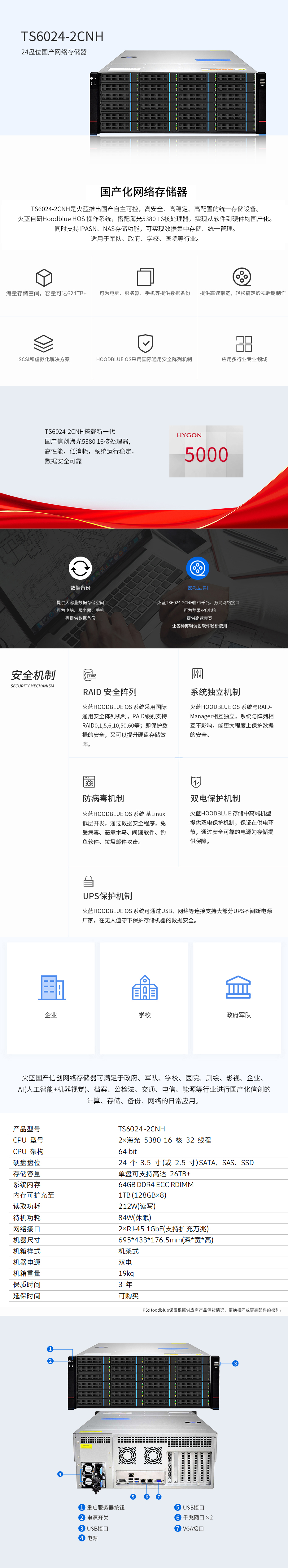Click legend number 6 beside 千兆网口×2
Viewport: 288px width, 1568px height.
(x=178, y=1518)
